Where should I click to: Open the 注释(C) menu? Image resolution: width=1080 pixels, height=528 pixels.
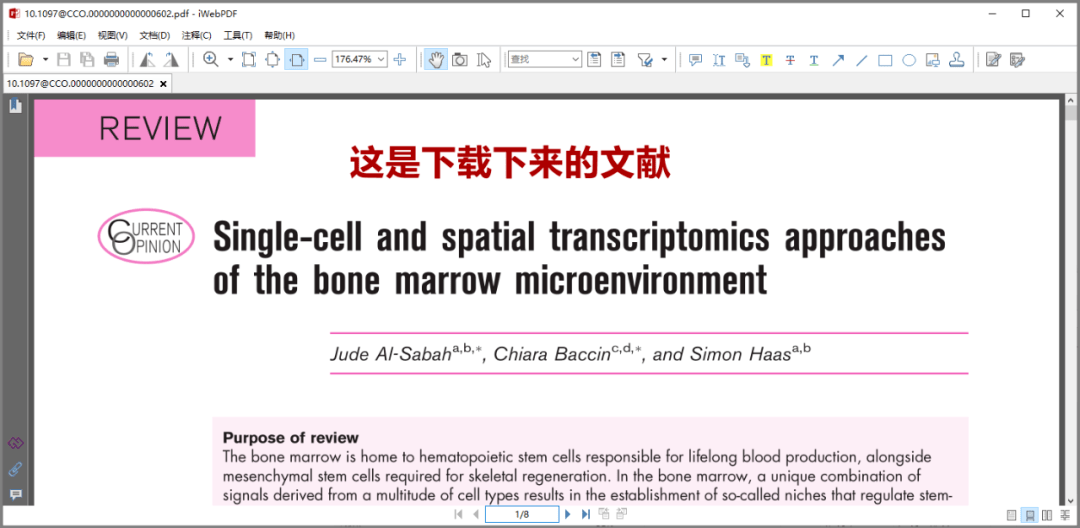coord(196,35)
